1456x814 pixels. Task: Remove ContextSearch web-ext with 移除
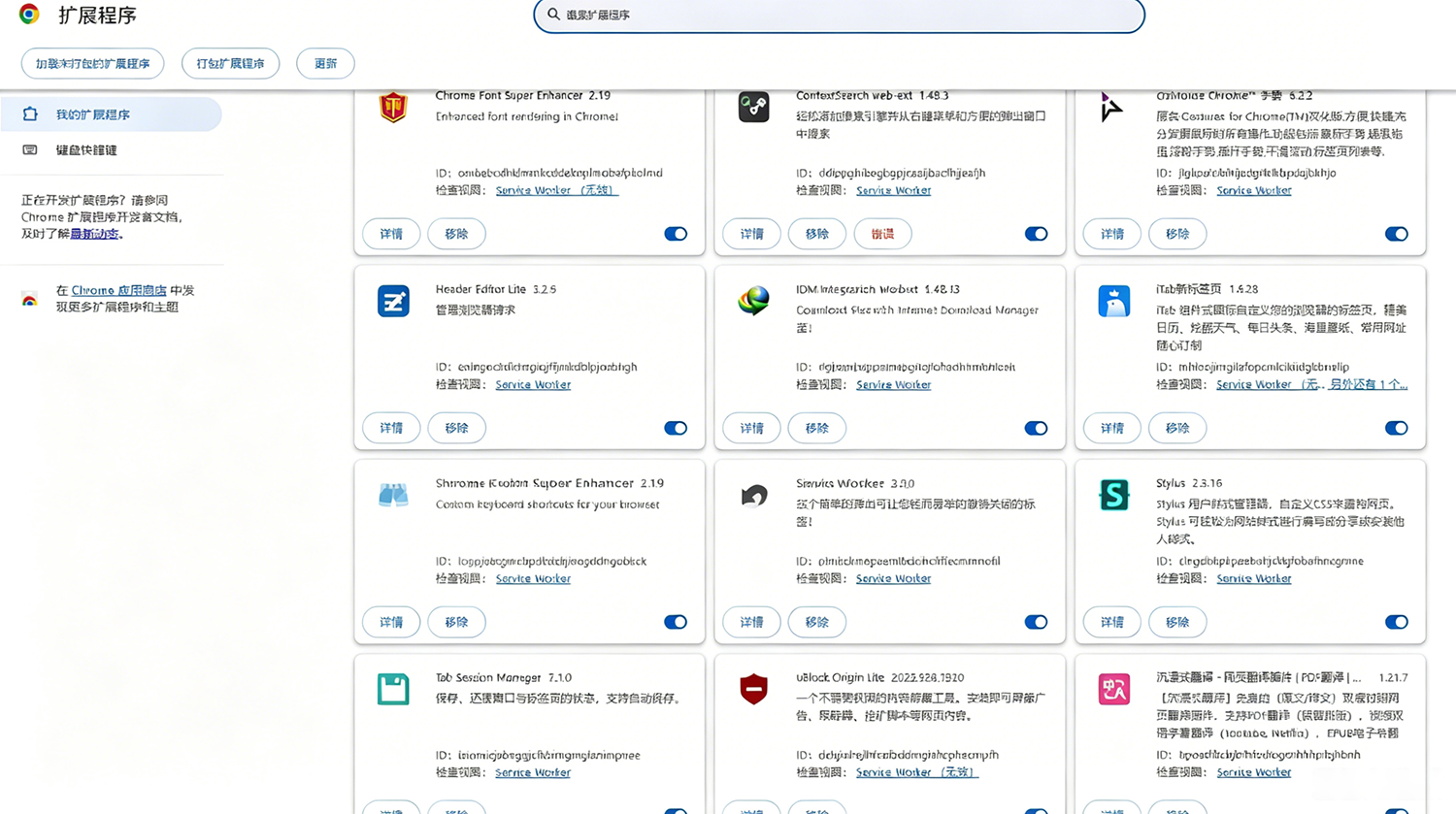point(817,234)
